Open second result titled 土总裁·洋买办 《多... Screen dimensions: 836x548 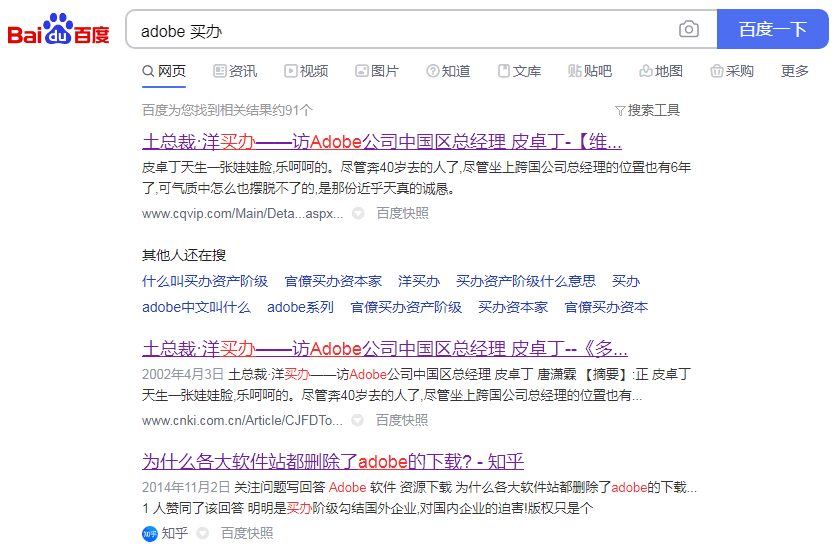tap(384, 349)
